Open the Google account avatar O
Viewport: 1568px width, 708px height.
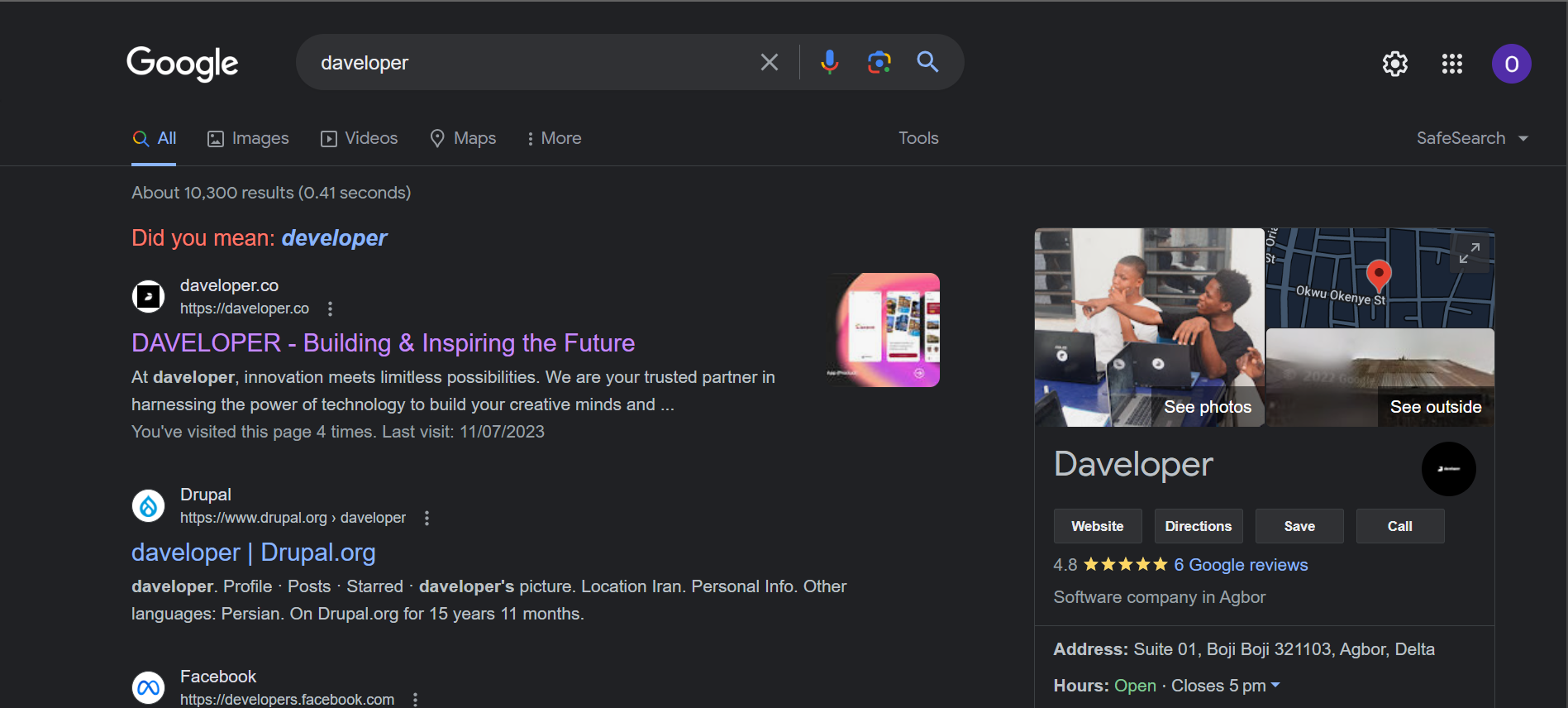tap(1511, 64)
